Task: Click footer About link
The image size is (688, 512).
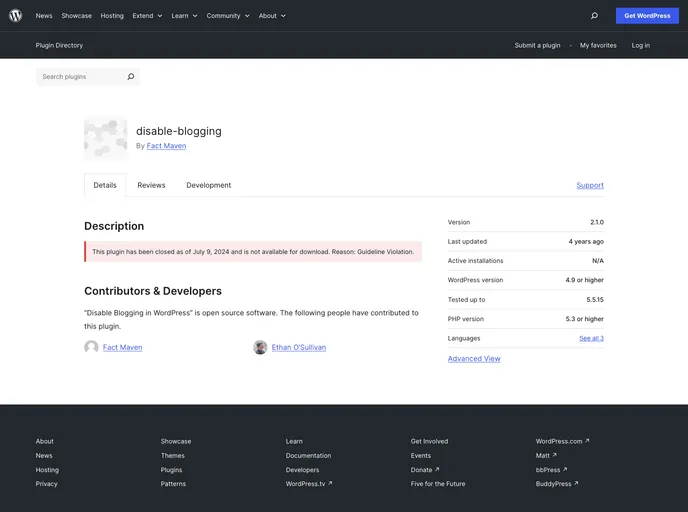Action: (x=44, y=441)
